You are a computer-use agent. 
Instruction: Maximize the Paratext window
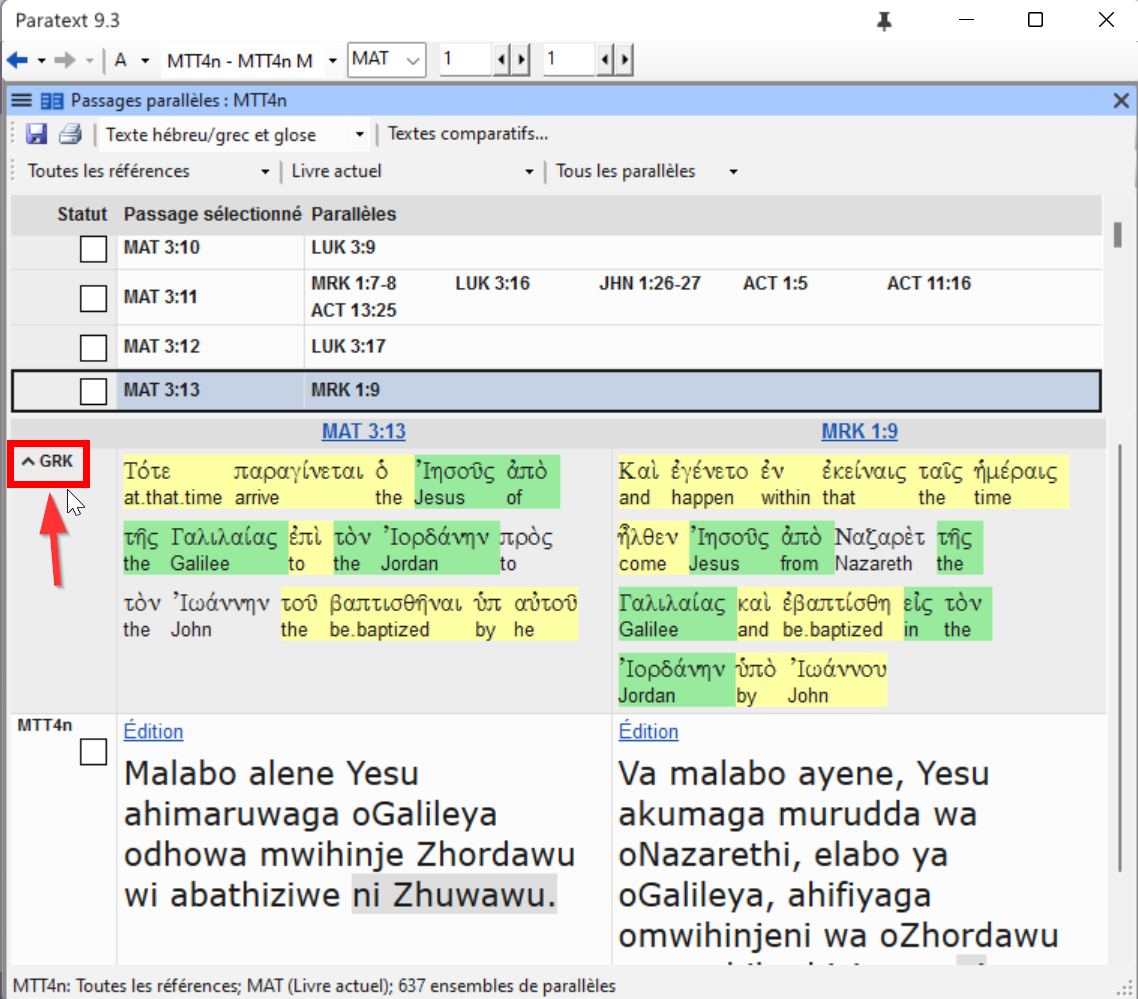coord(1036,20)
